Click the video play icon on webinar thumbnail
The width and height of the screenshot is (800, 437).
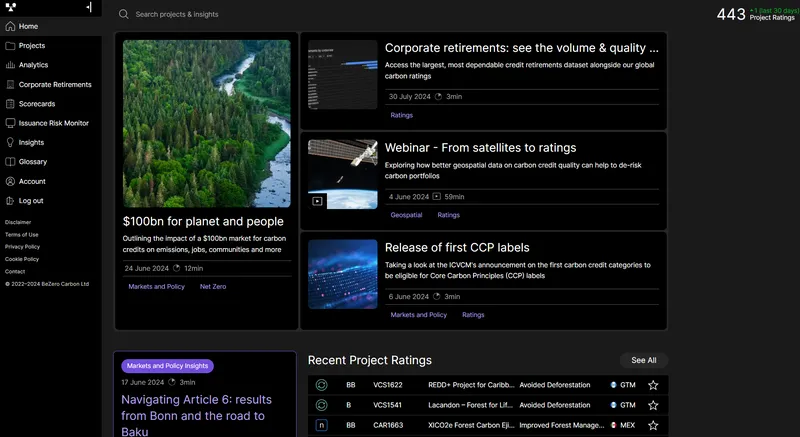coord(317,201)
